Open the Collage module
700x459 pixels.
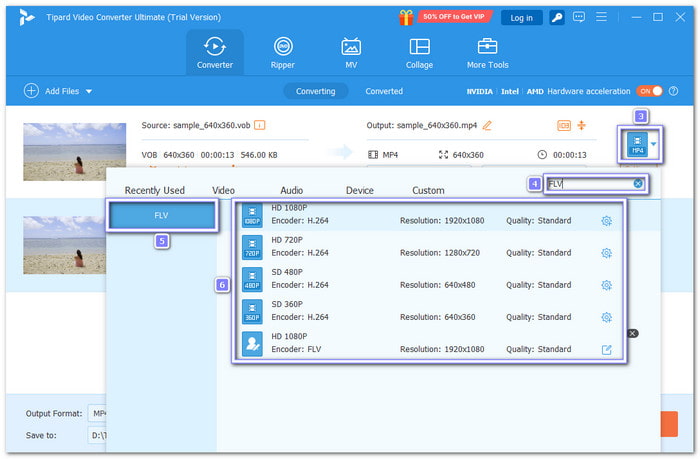click(x=419, y=53)
